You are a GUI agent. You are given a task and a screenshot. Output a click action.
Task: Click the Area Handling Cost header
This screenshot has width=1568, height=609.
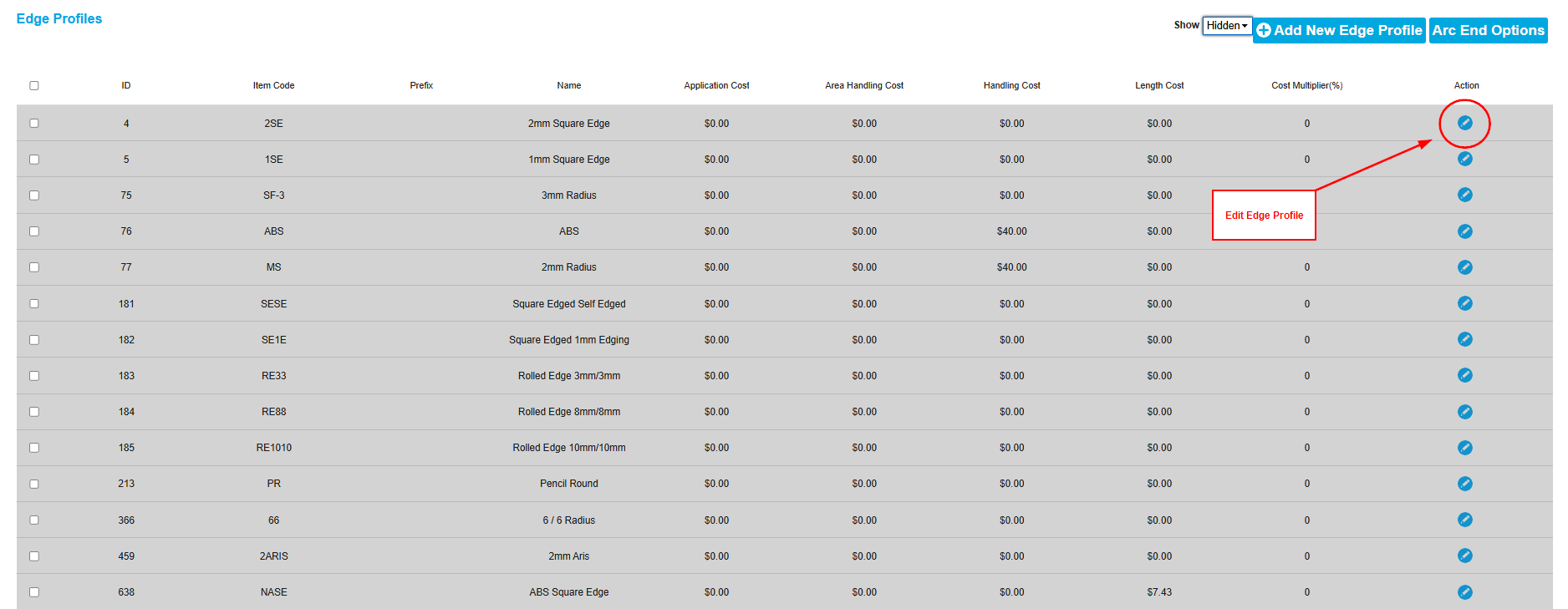pyautogui.click(x=864, y=85)
